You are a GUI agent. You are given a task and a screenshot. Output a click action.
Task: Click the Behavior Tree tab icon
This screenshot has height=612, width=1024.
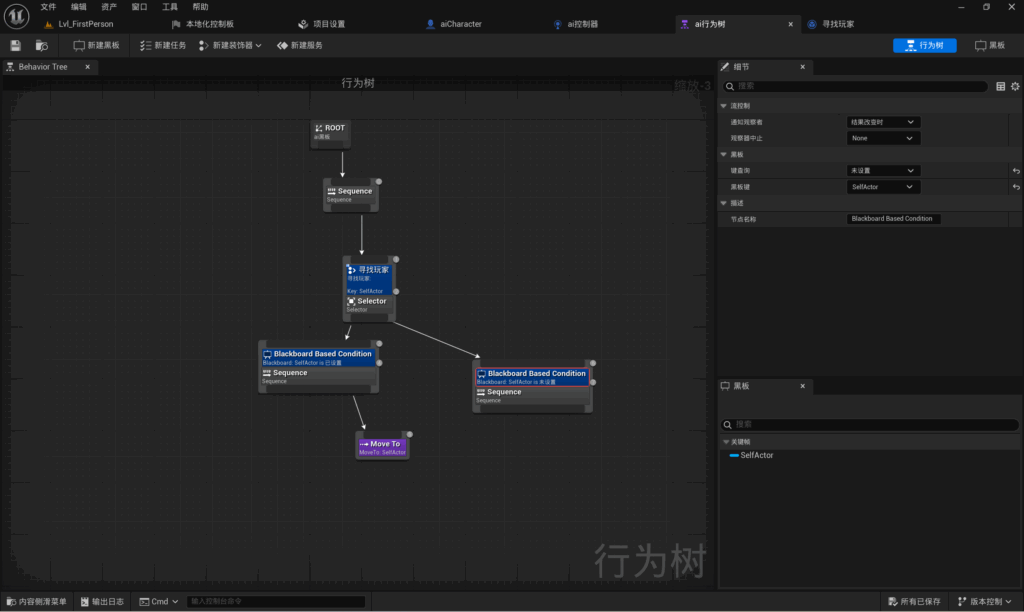10,67
